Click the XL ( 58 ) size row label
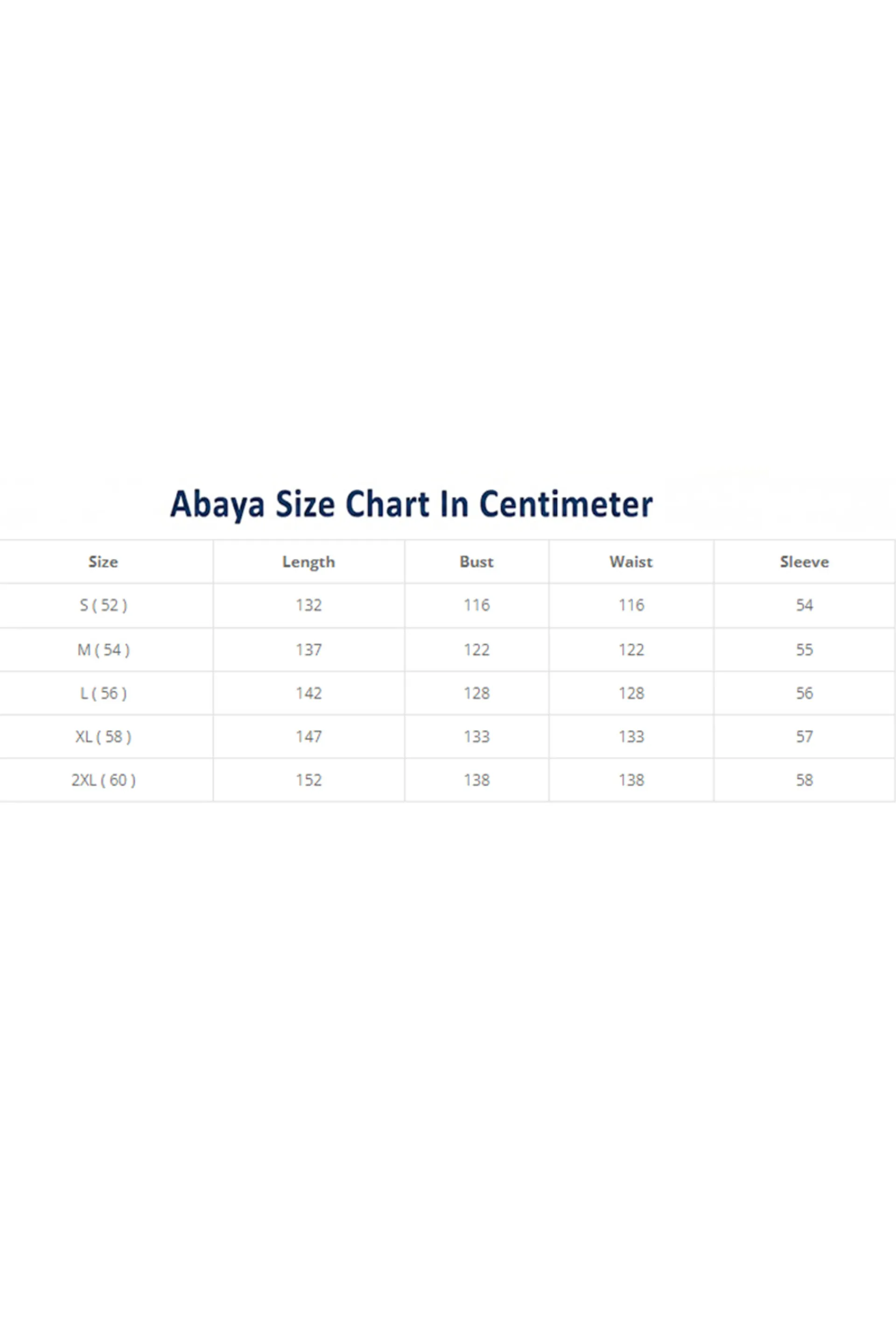 104,736
